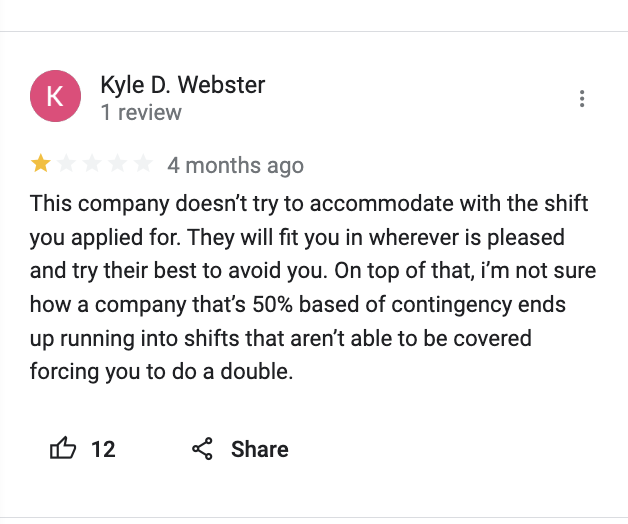The height and width of the screenshot is (524, 628).
Task: Click the Share text label
Action: (260, 449)
